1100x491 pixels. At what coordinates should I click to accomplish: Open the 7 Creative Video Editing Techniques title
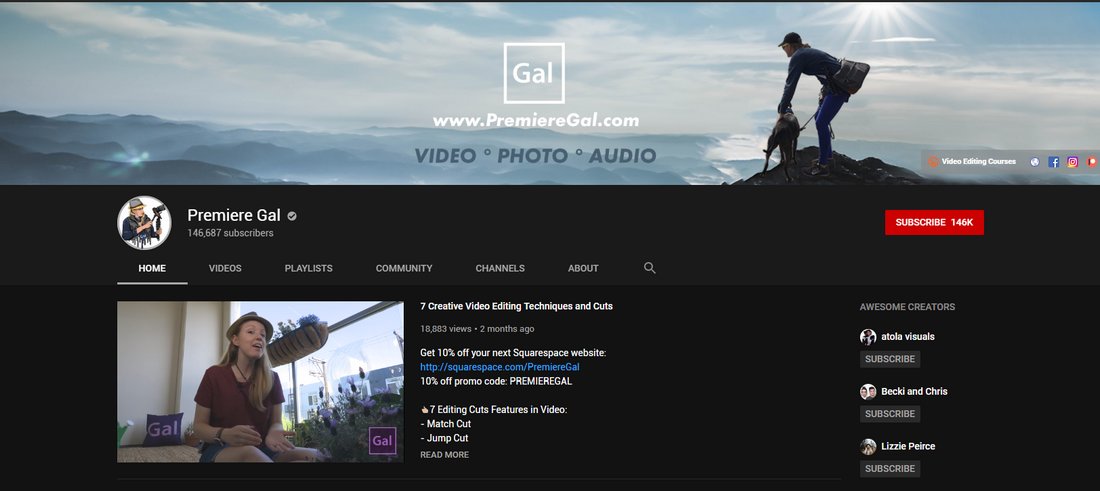pyautogui.click(x=516, y=307)
